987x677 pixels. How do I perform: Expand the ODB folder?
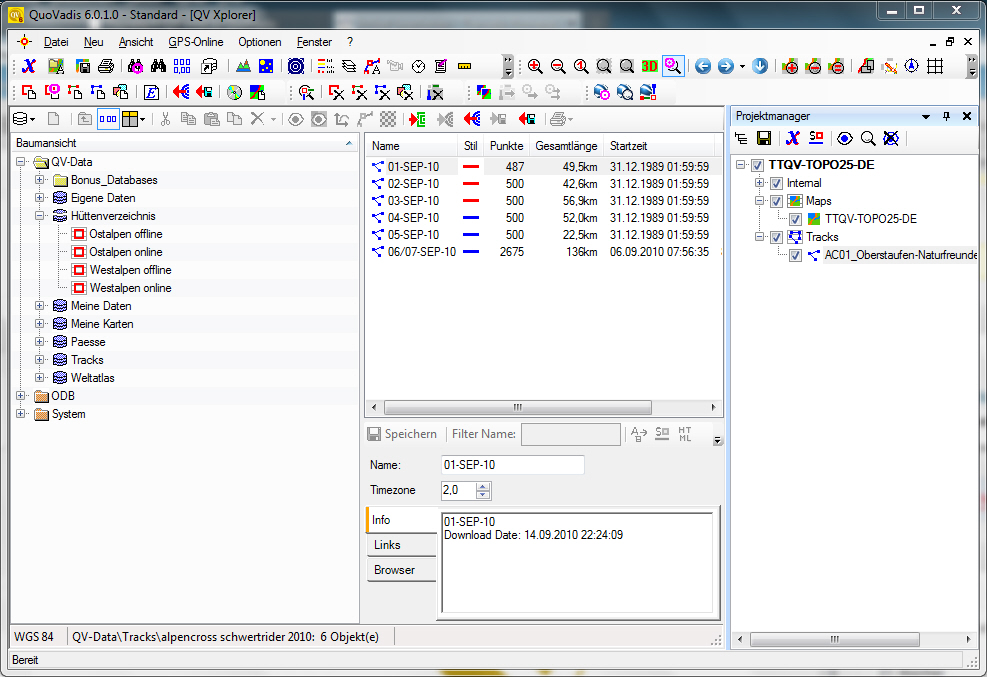(x=21, y=396)
